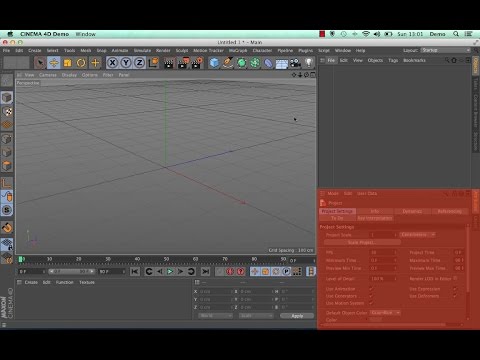Screen dimensions: 480x360
Task: Open the Layout Startup dropdown
Action: 445,50
